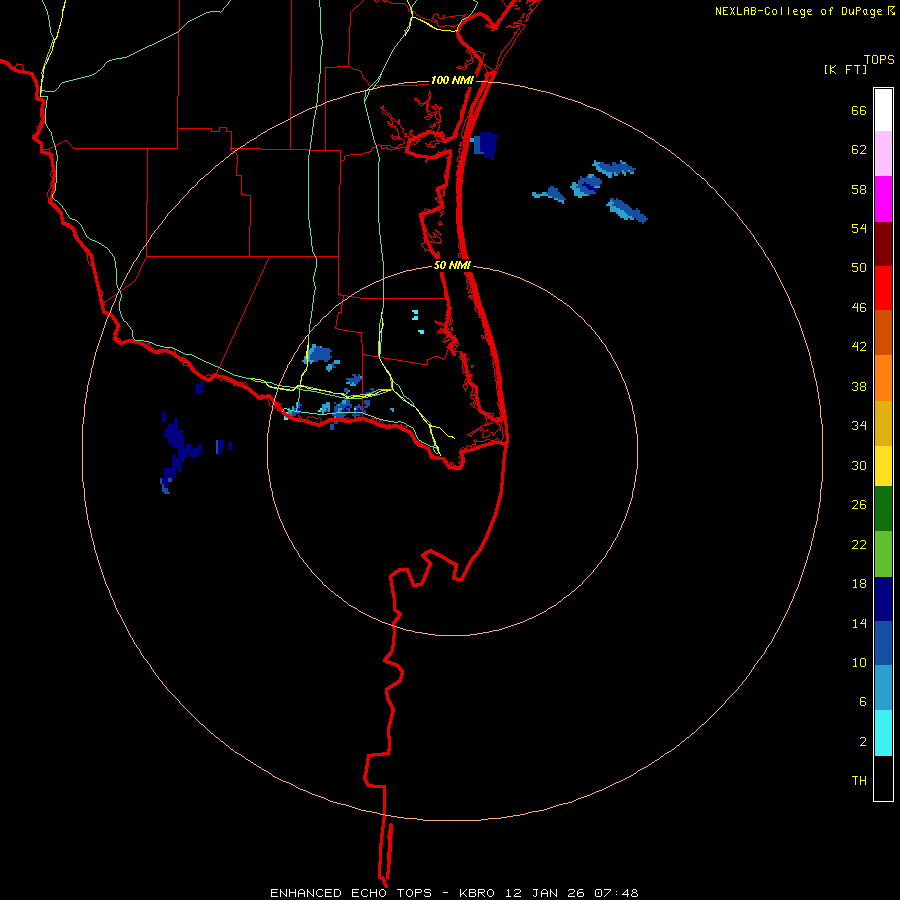The image size is (900, 900).
Task: Click the 38 legend value
Action: [859, 386]
